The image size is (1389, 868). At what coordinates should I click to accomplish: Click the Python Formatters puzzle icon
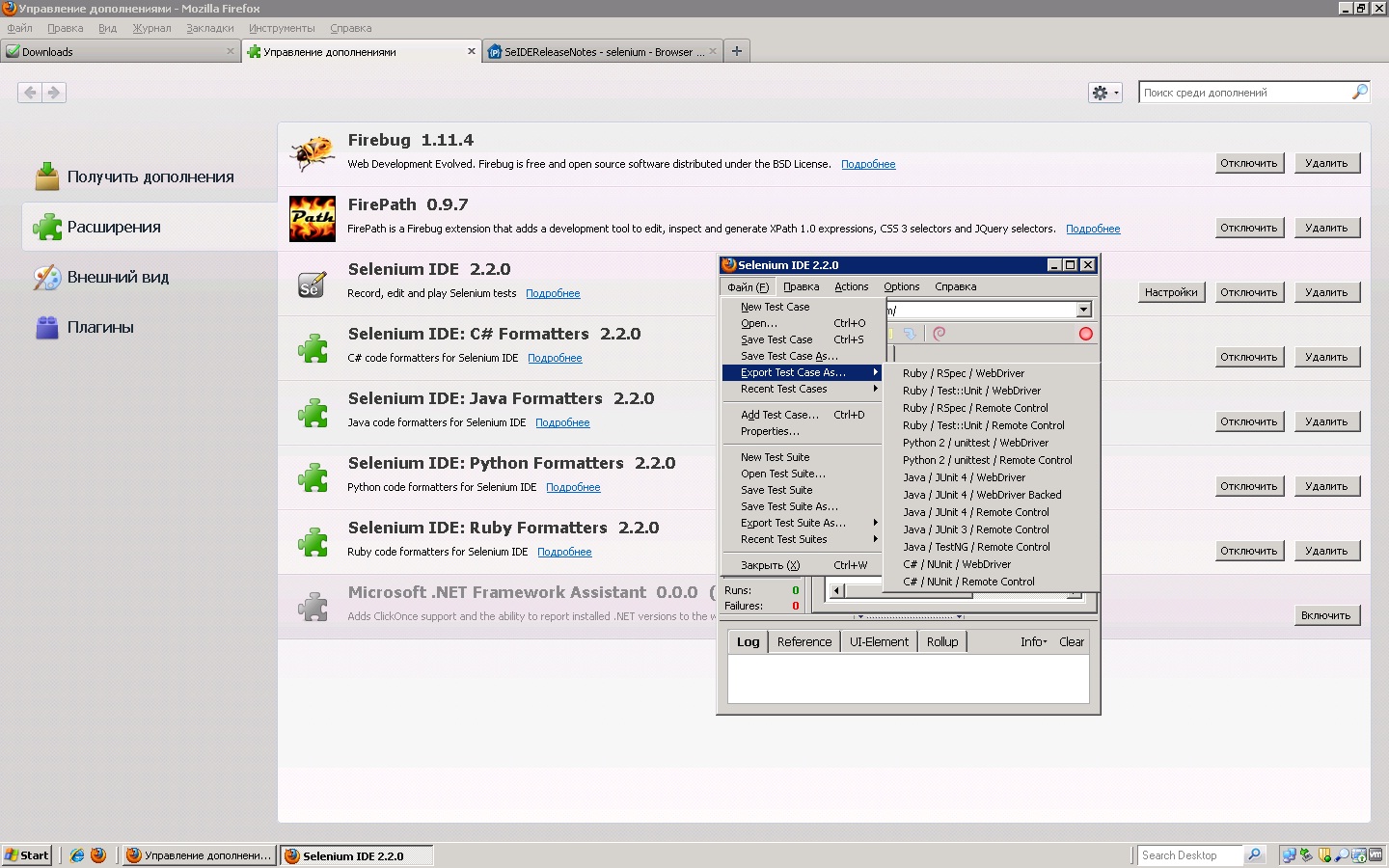313,478
